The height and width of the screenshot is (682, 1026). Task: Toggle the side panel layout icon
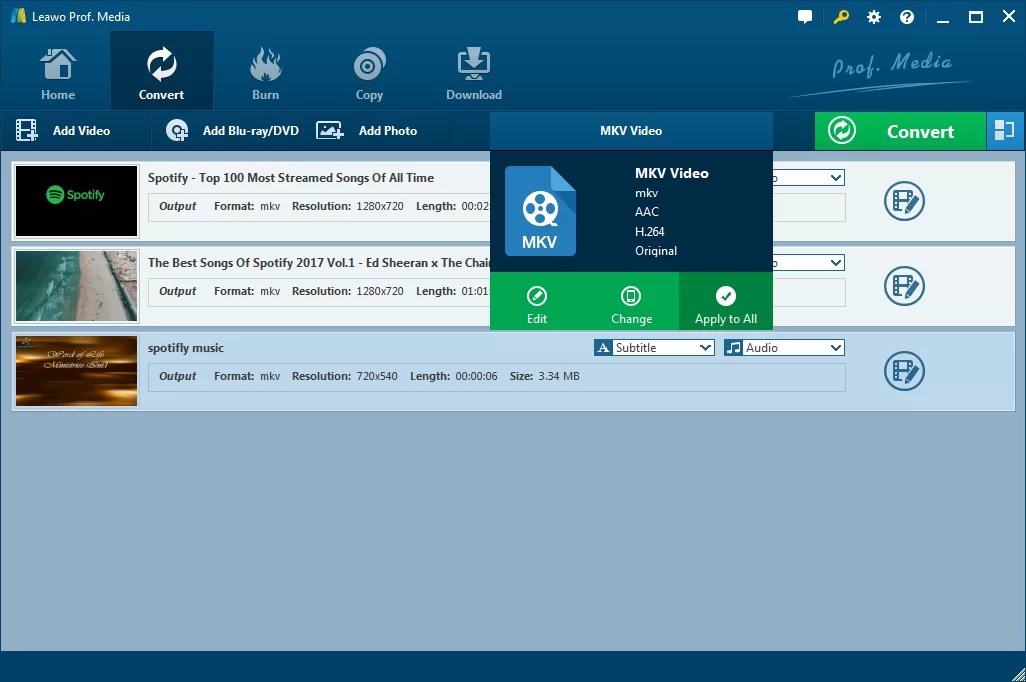(1005, 131)
